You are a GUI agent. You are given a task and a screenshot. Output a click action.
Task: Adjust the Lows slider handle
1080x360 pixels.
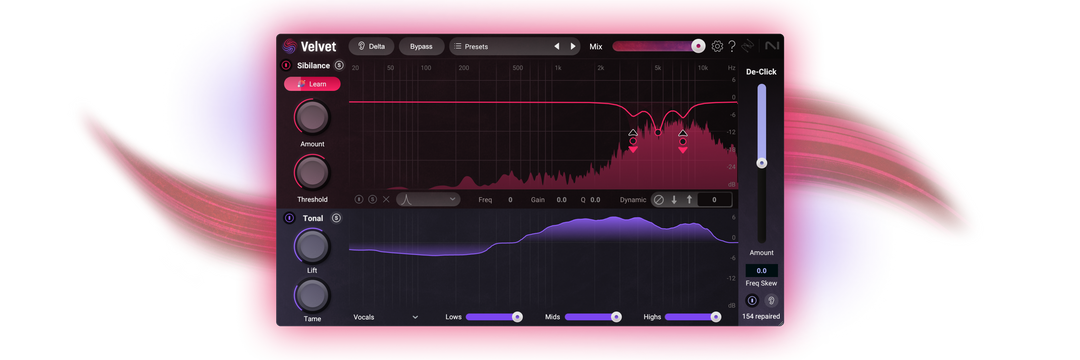[517, 317]
